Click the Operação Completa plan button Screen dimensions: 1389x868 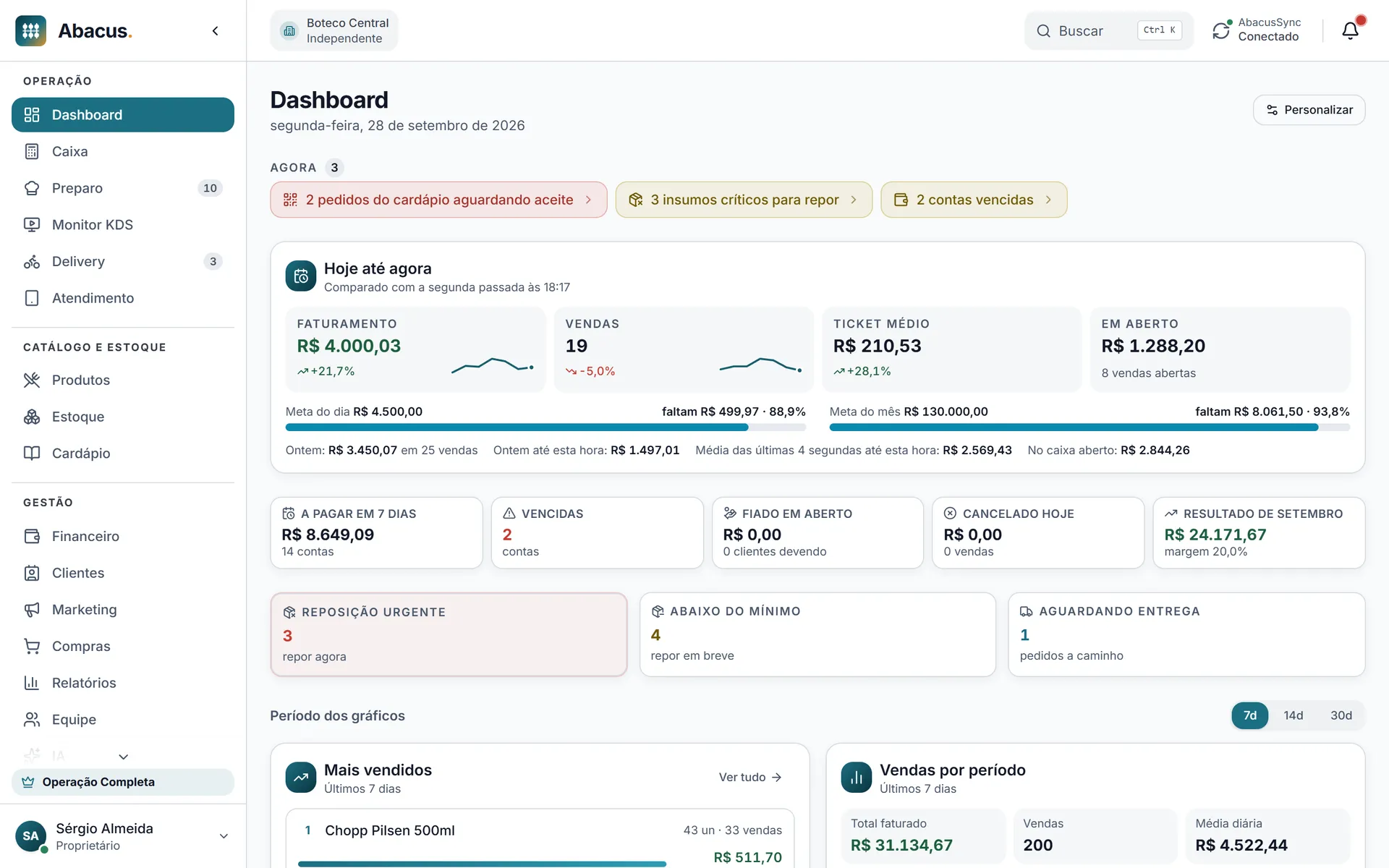pos(123,782)
